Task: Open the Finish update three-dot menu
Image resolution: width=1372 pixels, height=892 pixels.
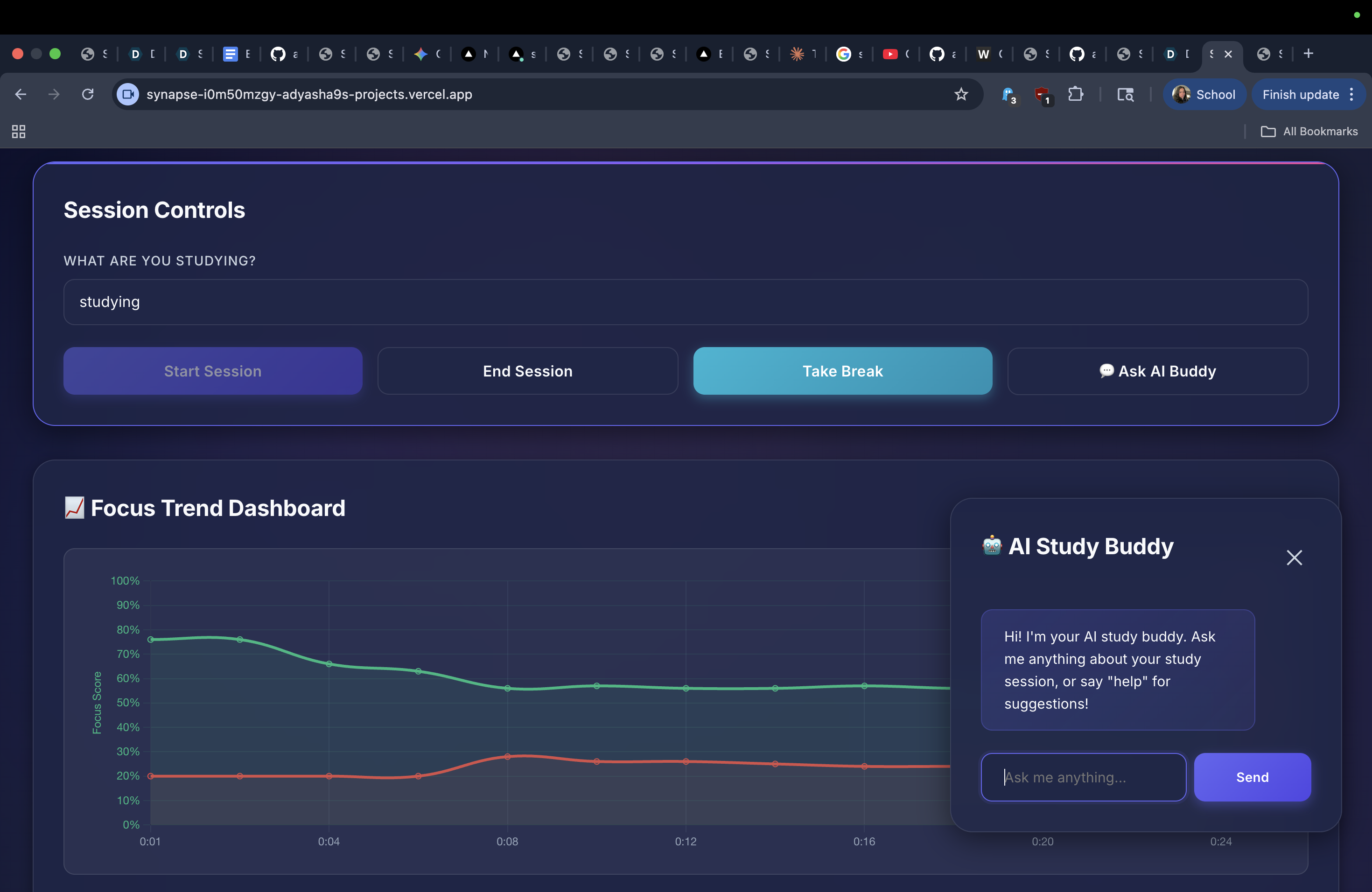Action: (x=1351, y=94)
